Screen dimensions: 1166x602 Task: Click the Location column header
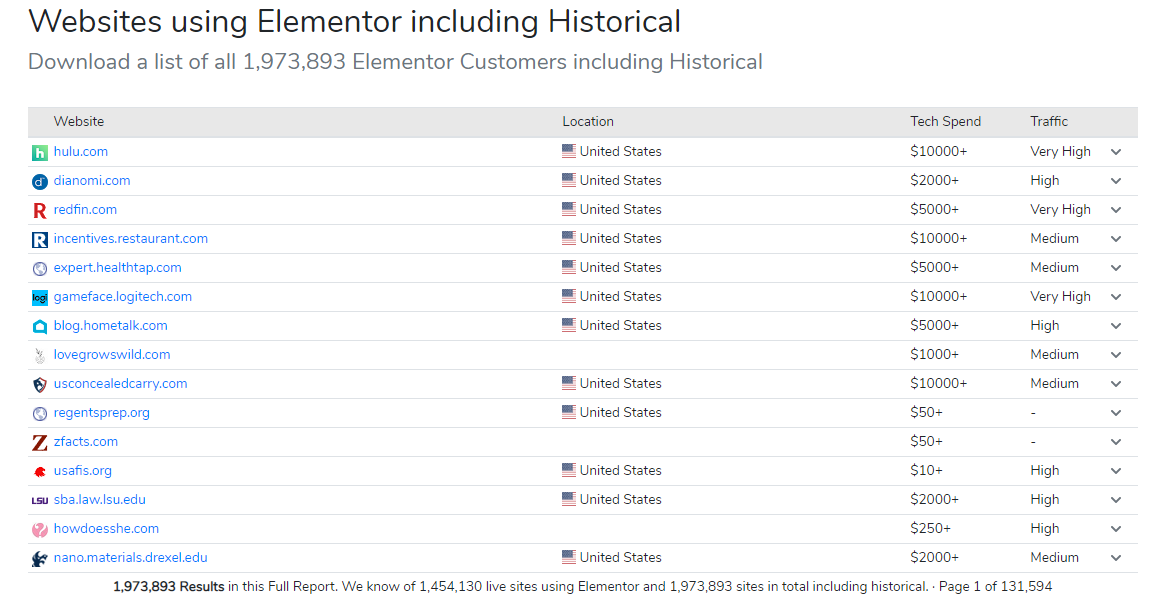[x=588, y=122]
